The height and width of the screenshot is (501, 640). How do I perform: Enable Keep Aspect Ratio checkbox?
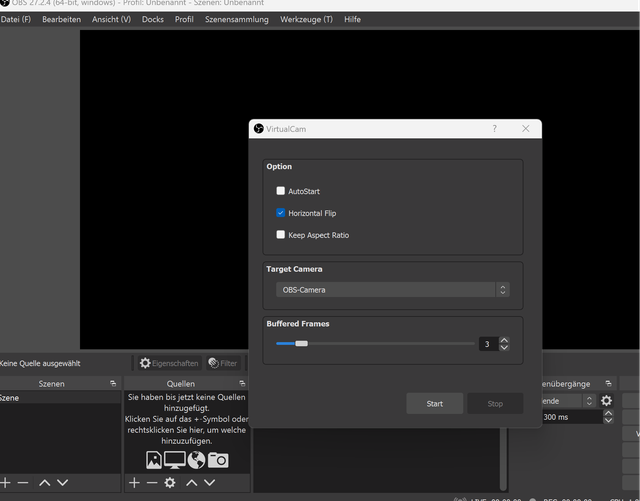tap(280, 235)
